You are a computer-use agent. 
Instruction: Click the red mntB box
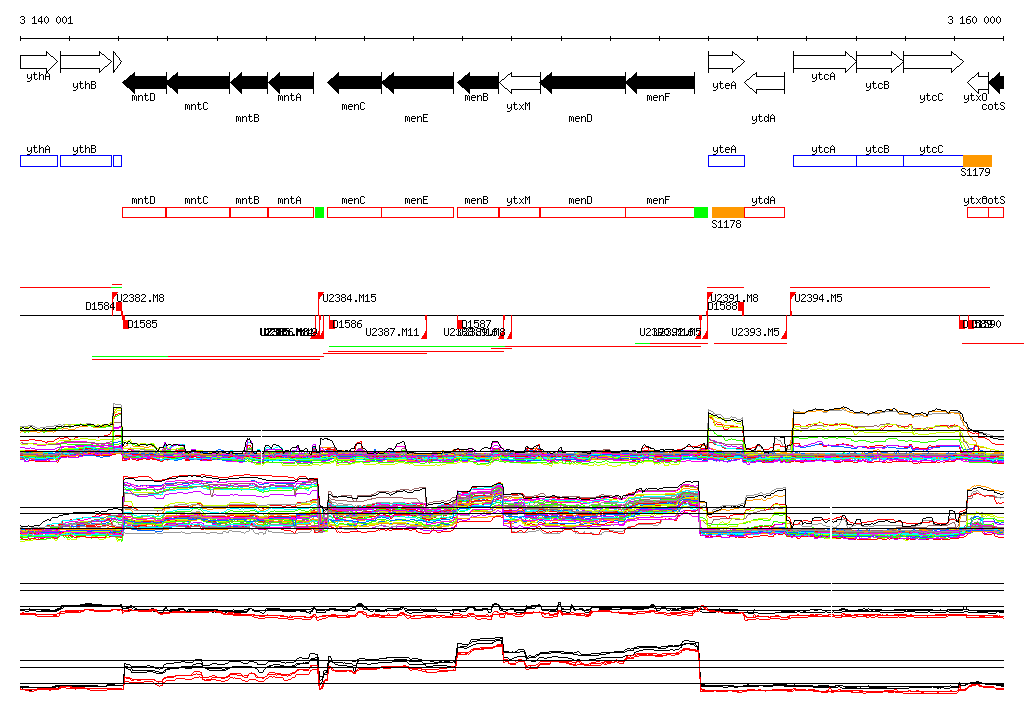249,212
